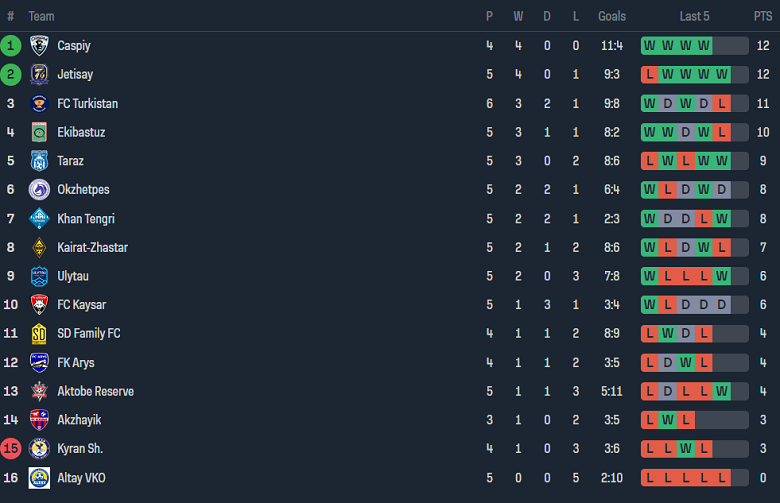Click Altay VKO's first loss result box

click(650, 478)
